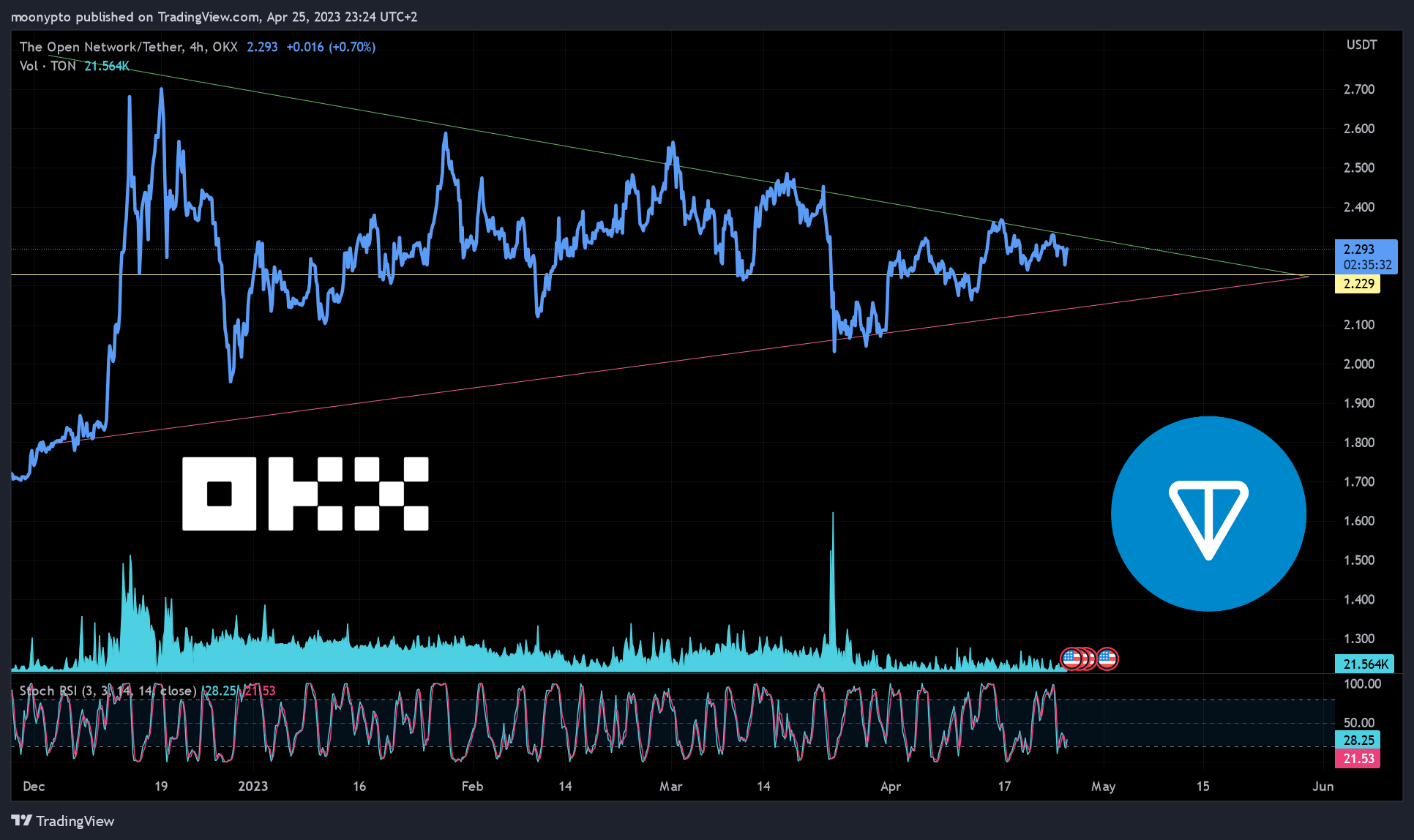Click the 2.000 price axis label
The image size is (1414, 840).
[x=1359, y=364]
